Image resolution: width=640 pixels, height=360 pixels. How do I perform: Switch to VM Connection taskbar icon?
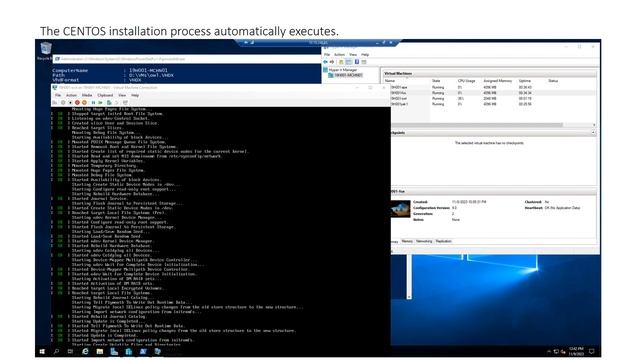pyautogui.click(x=158, y=351)
